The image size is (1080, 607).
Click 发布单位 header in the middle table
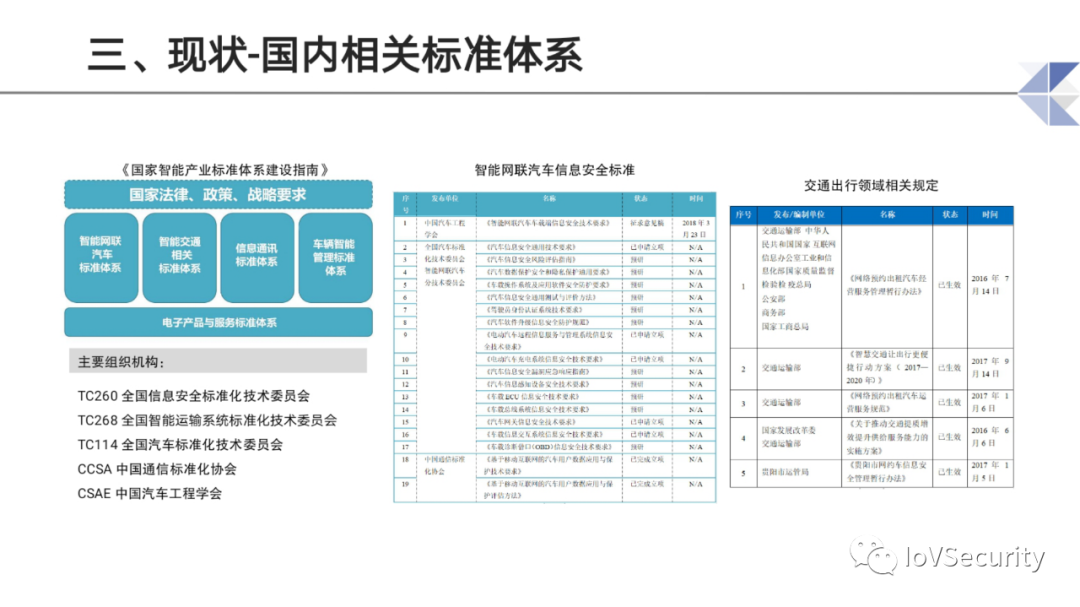pyautogui.click(x=445, y=198)
